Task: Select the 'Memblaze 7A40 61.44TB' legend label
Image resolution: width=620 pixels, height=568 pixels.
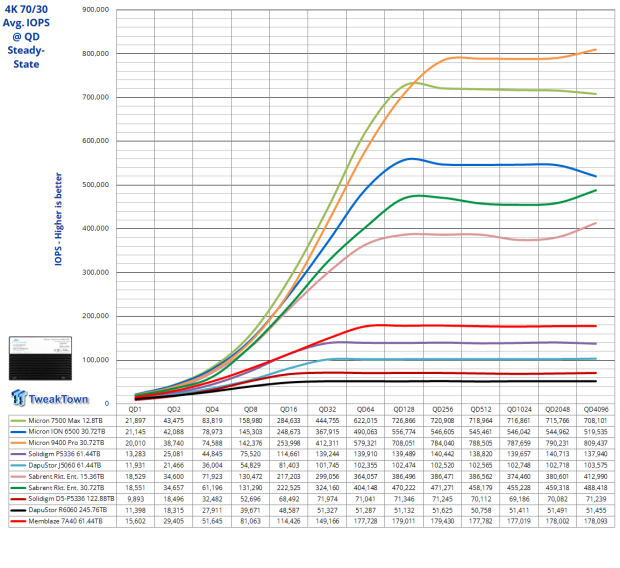Action: [x=65, y=521]
